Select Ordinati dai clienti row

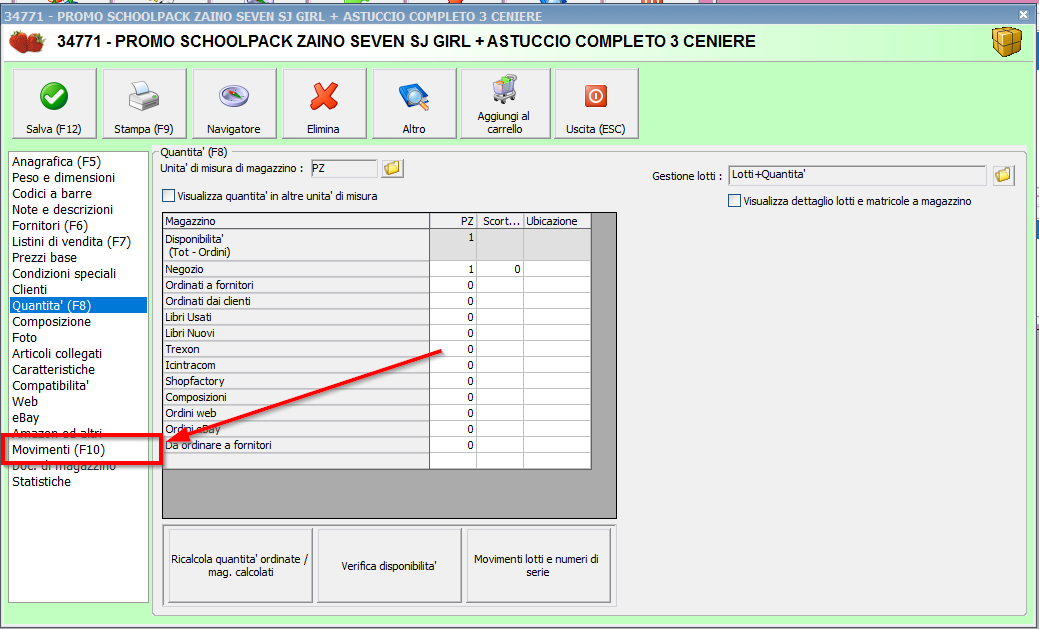[296, 301]
